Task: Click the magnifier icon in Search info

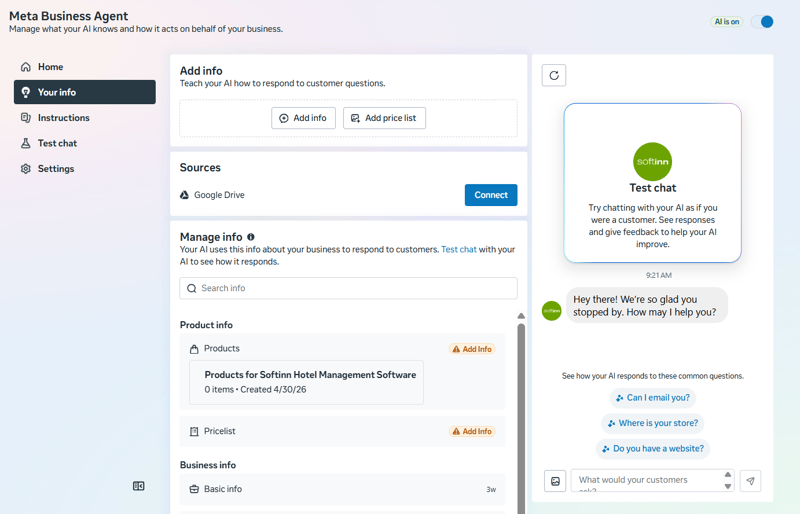Action: pyautogui.click(x=192, y=288)
